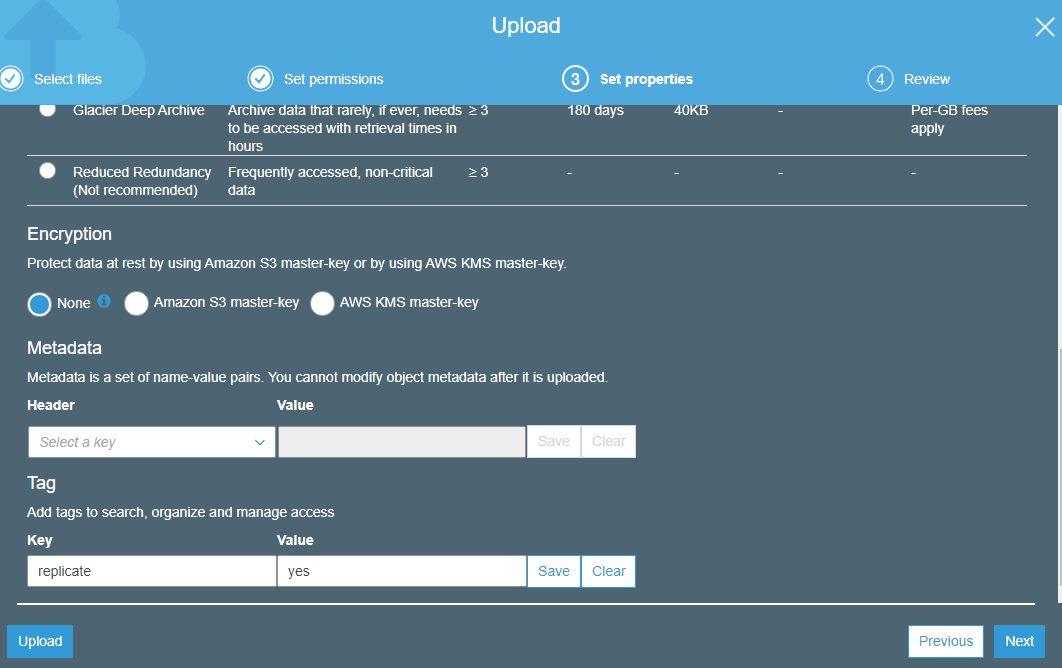Click the Encryption heading
The height and width of the screenshot is (668, 1062).
click(69, 234)
